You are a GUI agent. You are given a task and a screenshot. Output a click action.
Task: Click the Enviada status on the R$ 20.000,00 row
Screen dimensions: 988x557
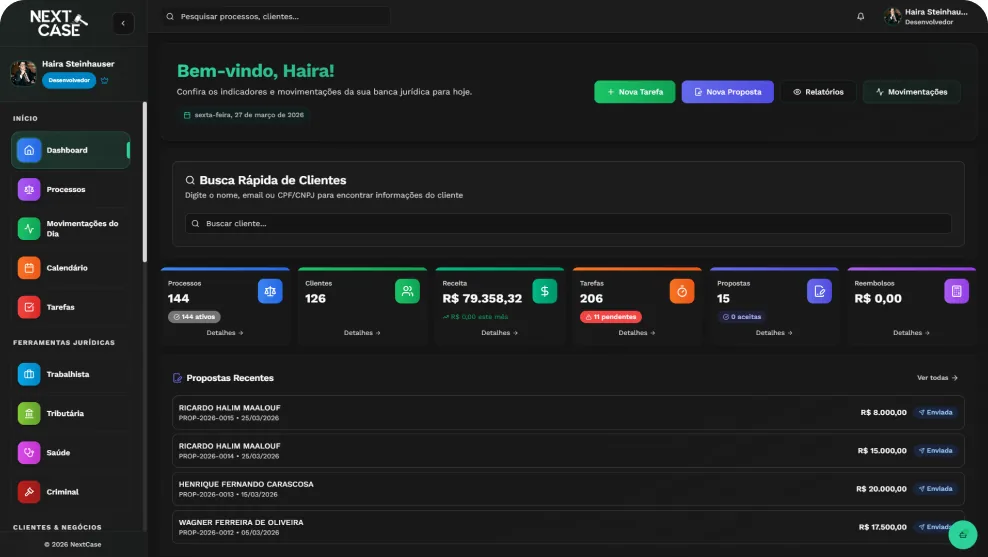(936, 489)
